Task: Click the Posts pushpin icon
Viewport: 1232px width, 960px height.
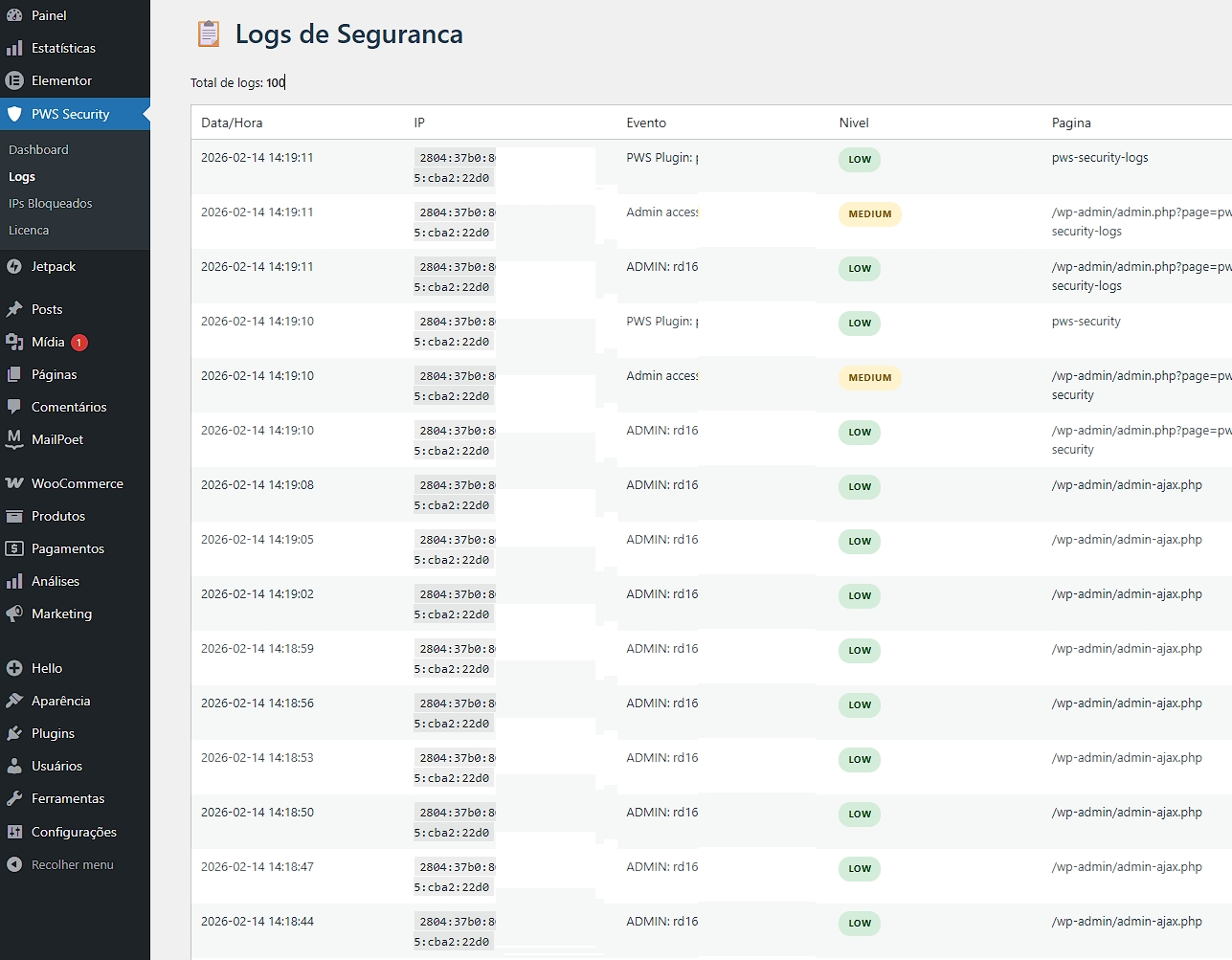Action: pos(14,309)
